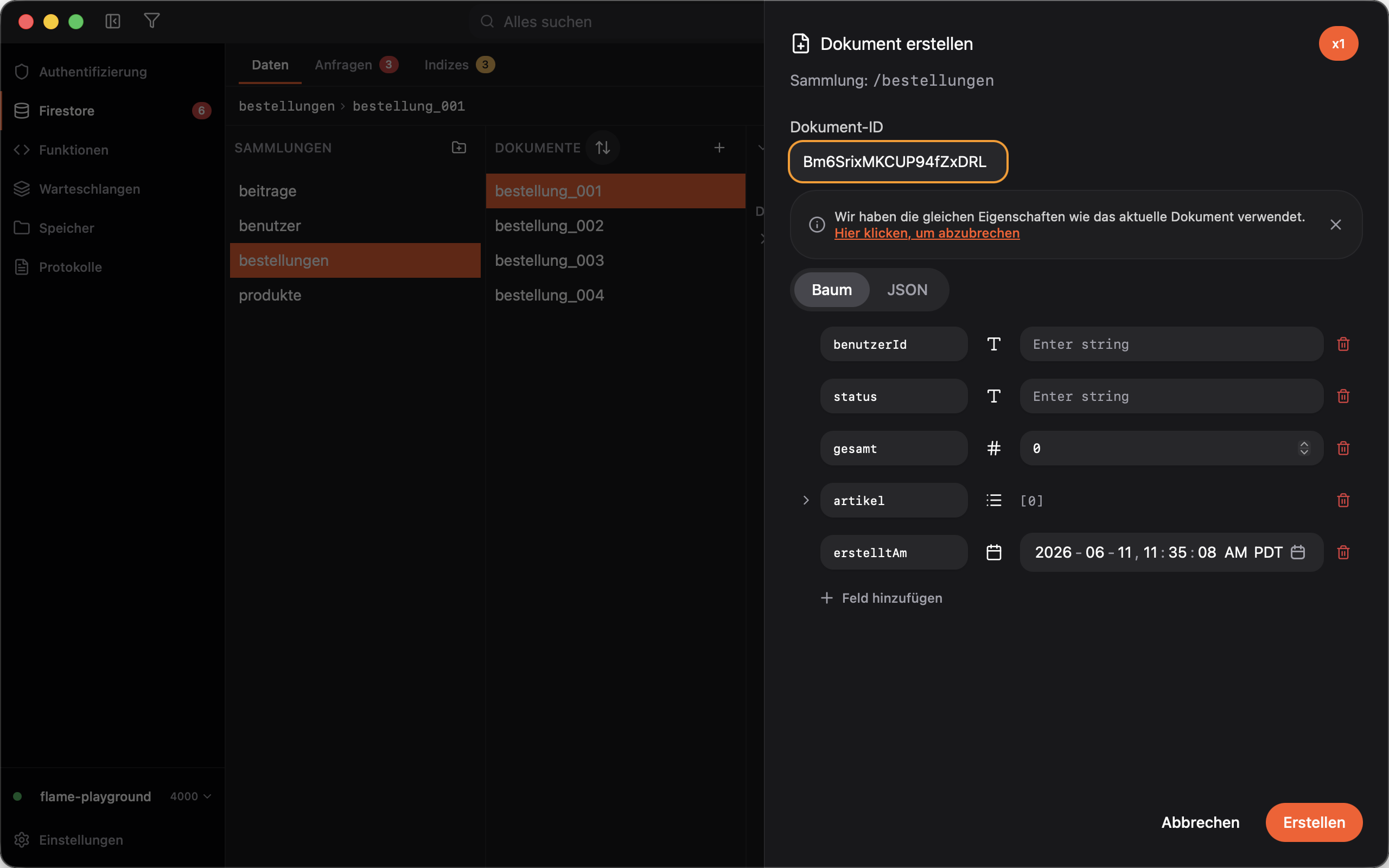Click the x1 document count badge

tap(1338, 43)
